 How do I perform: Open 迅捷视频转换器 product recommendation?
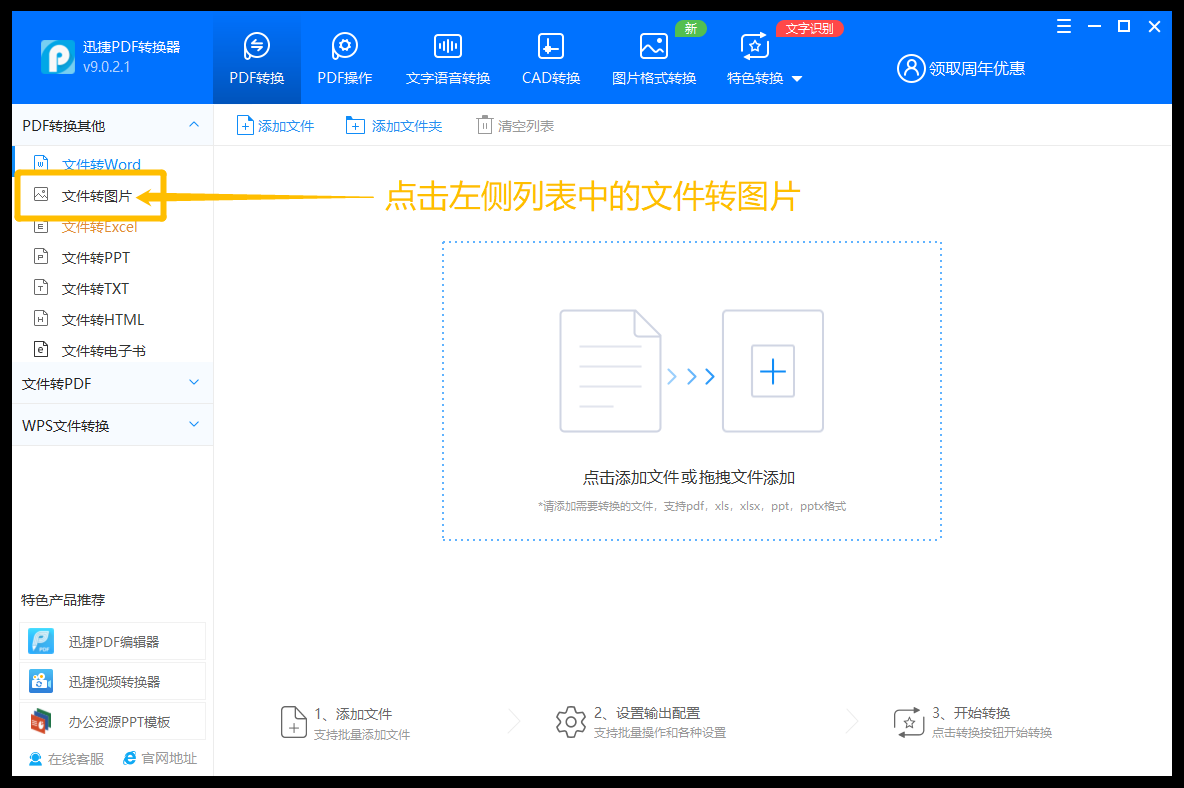[x=113, y=682]
